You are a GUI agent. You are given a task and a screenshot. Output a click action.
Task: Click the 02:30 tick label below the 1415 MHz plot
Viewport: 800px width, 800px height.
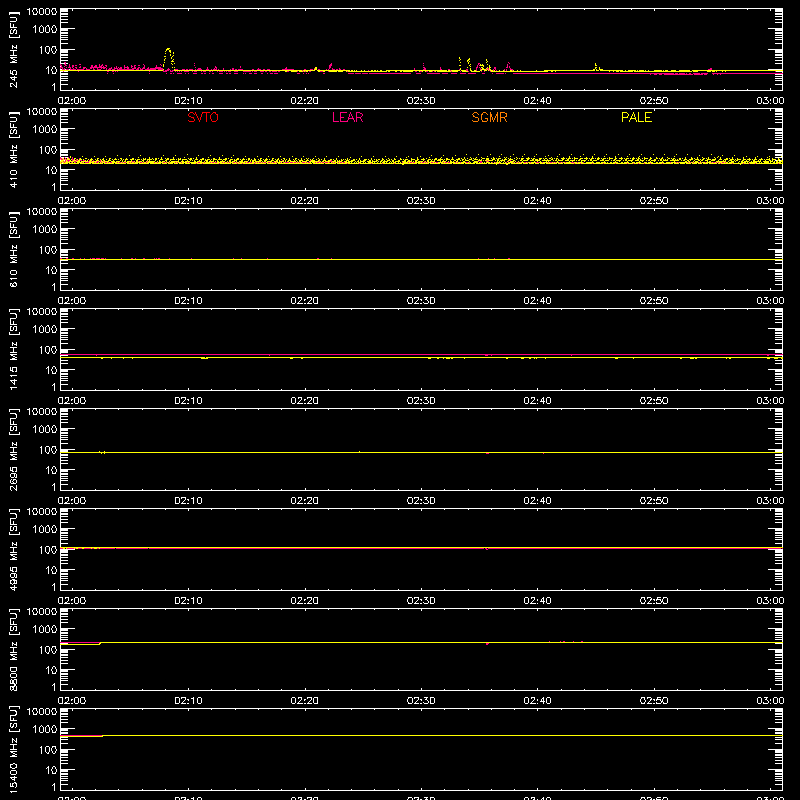421,401
